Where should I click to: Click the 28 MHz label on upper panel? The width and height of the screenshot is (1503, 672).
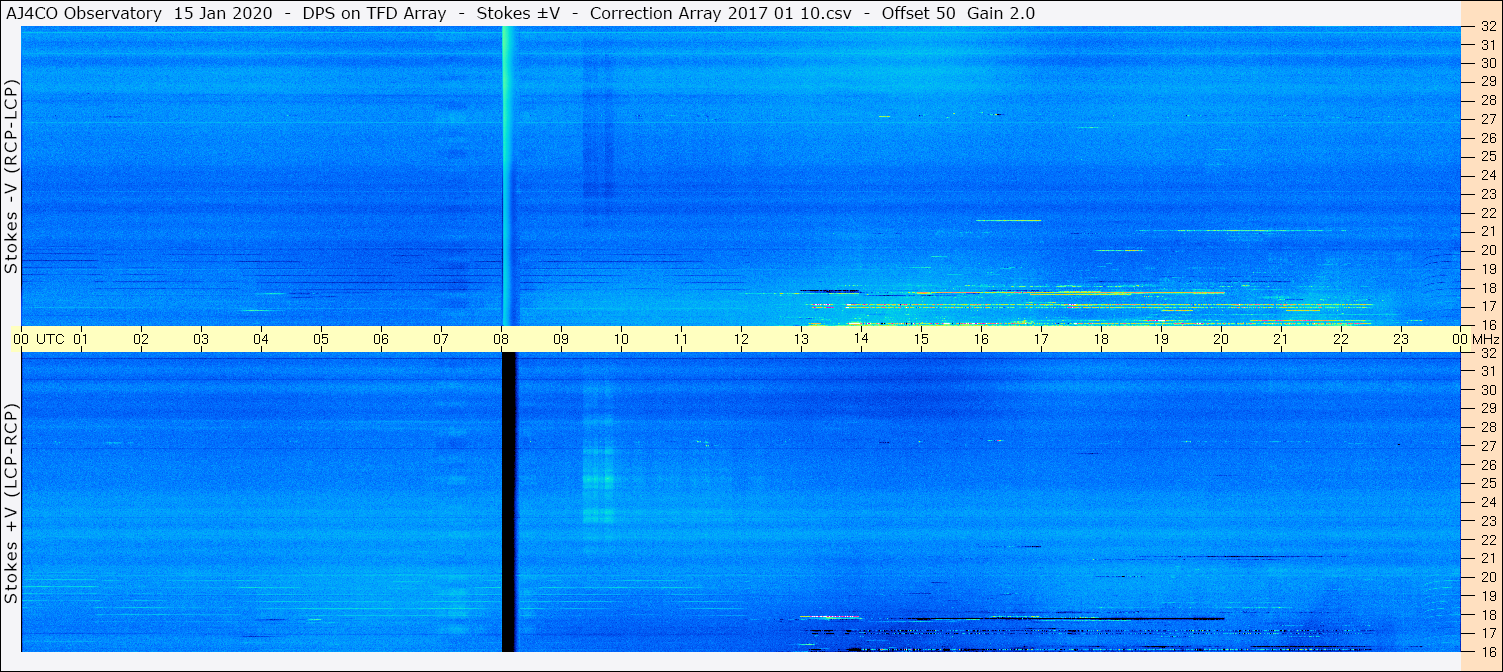point(1488,100)
